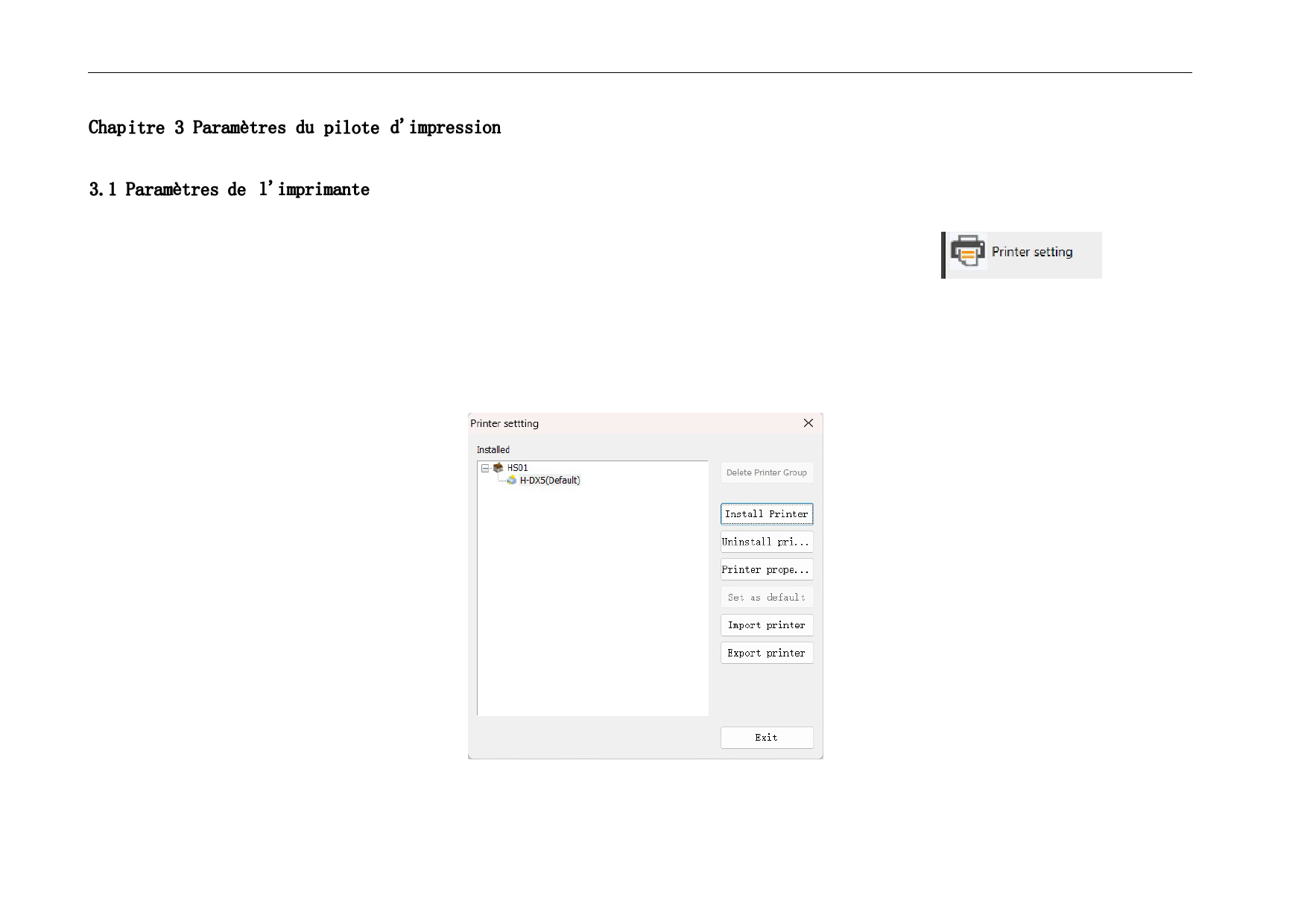The height and width of the screenshot is (924, 1307).
Task: Collapse the HS01 printer group node
Action: tap(485, 468)
